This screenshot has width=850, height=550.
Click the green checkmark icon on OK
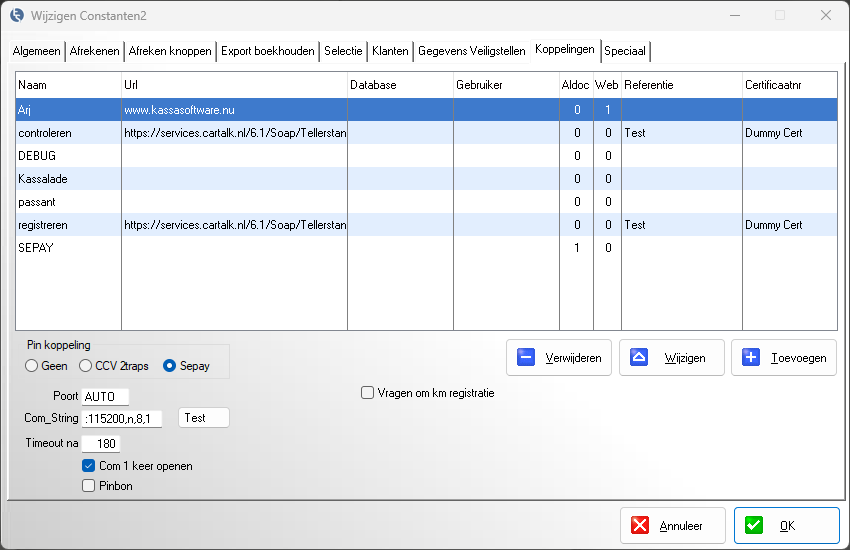point(755,526)
